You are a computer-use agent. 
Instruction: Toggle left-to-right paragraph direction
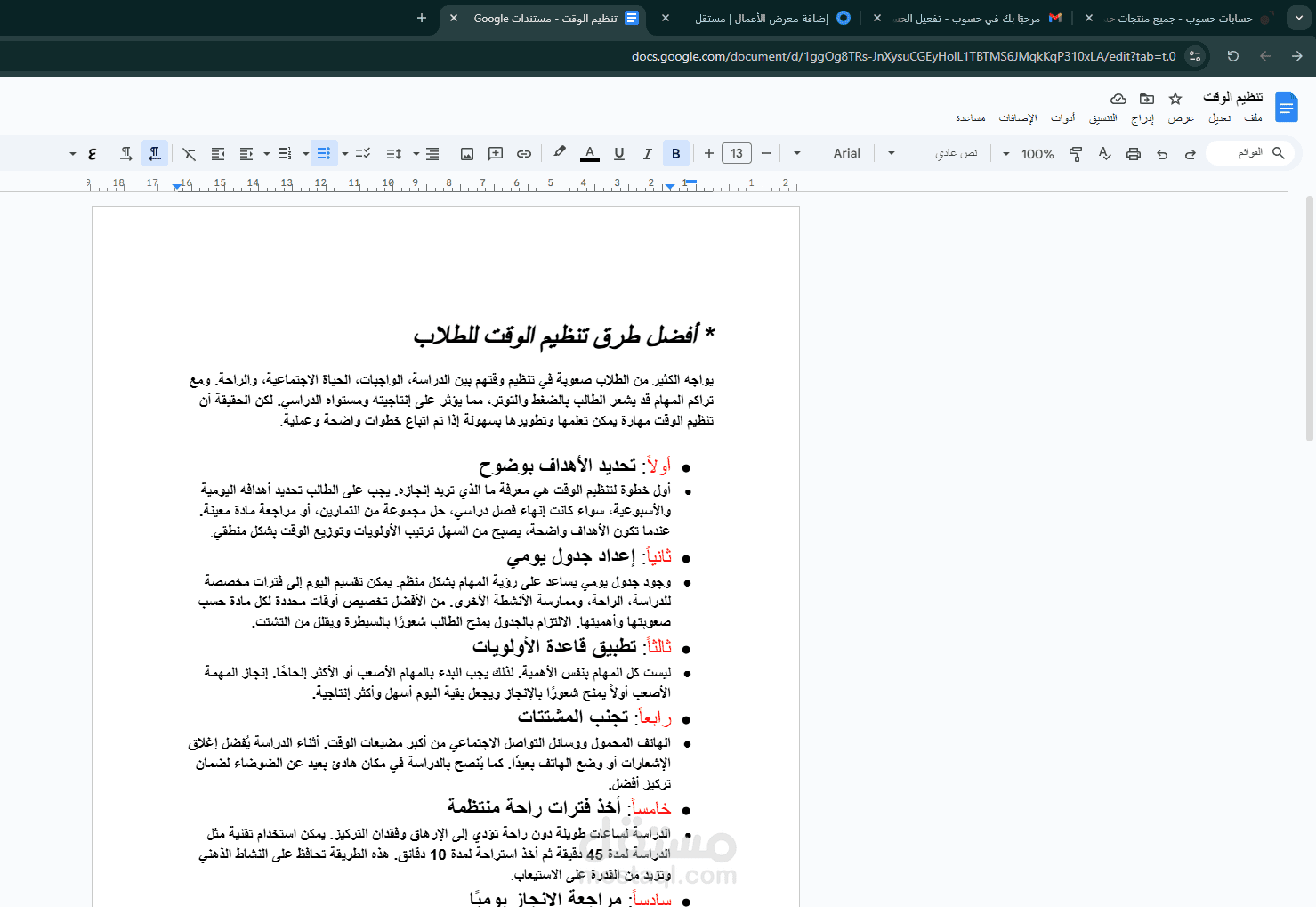126,154
